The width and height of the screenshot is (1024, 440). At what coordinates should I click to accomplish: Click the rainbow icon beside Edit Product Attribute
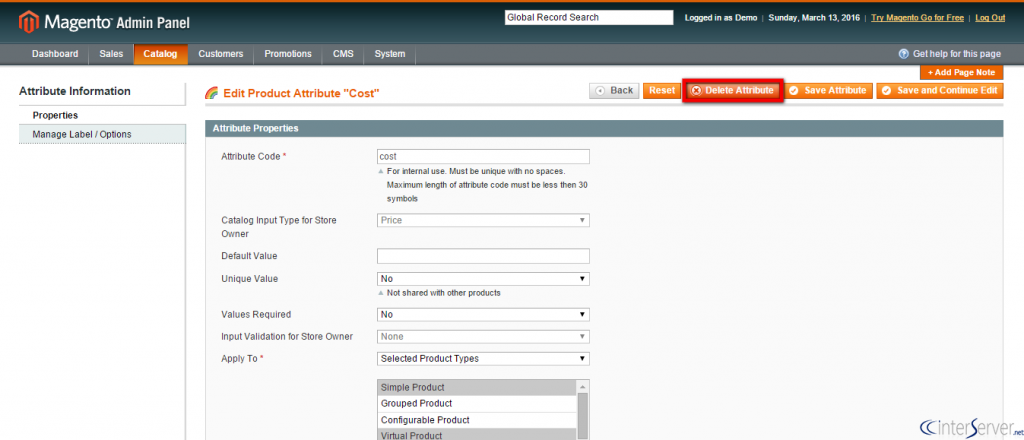click(x=212, y=93)
